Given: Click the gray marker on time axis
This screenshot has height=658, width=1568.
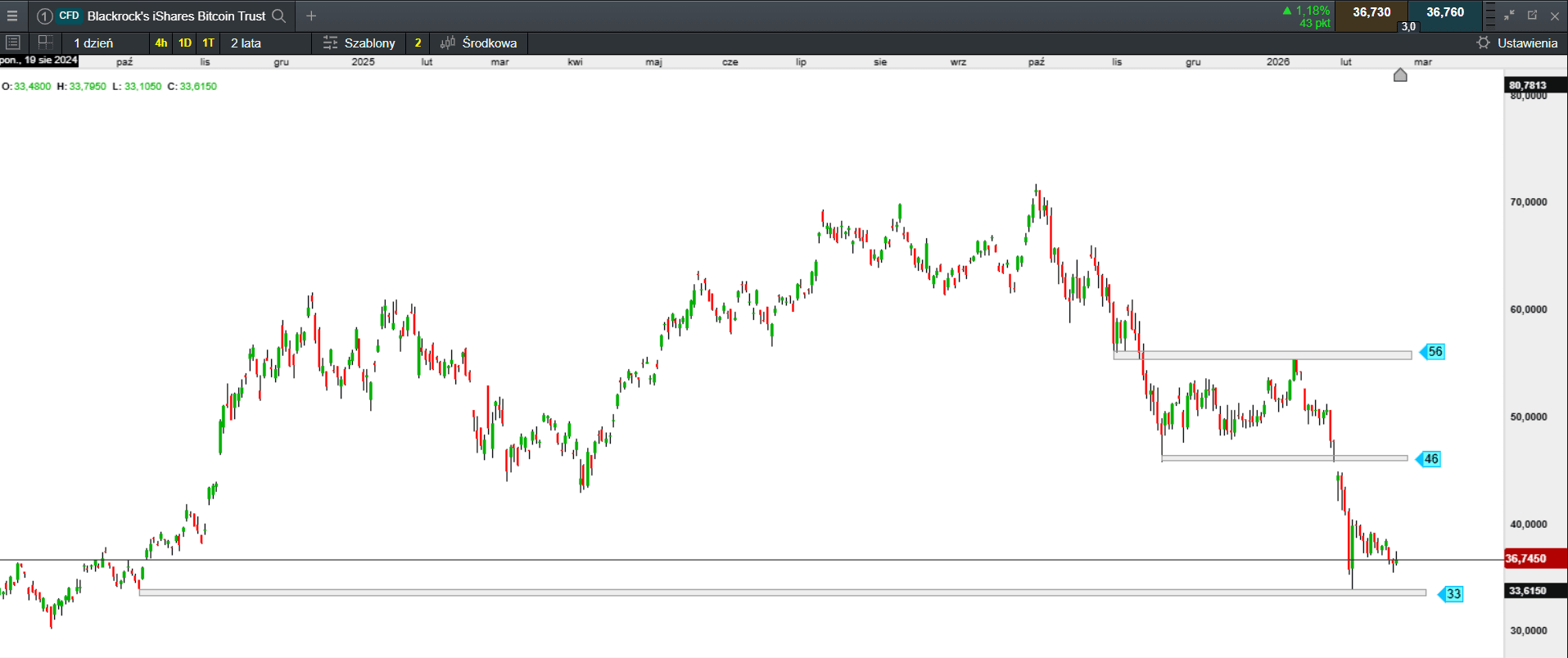Looking at the screenshot, I should 1400,75.
